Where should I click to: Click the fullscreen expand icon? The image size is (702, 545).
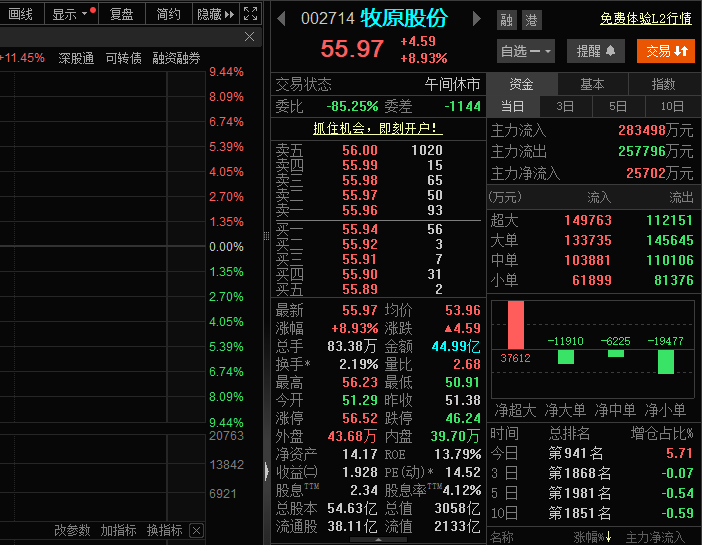point(250,13)
